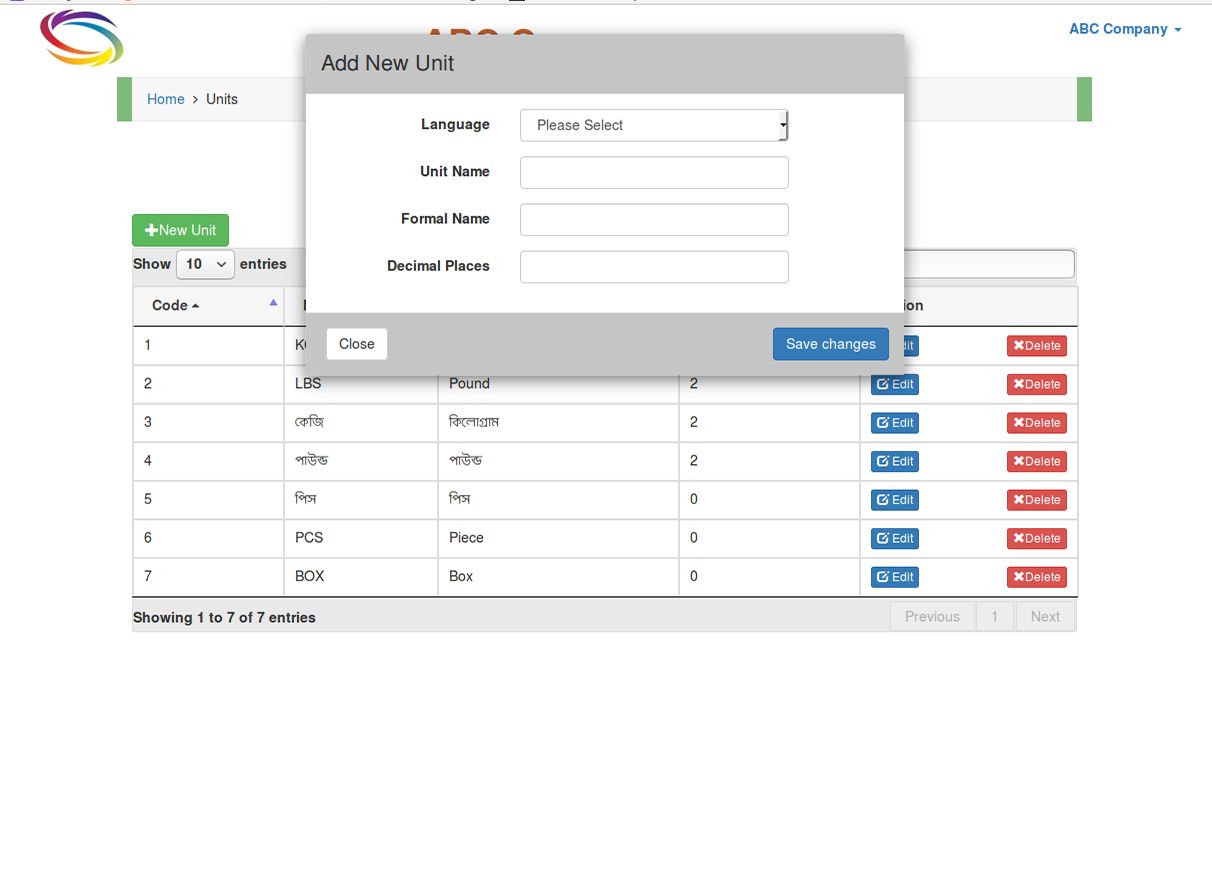Image resolution: width=1212 pixels, height=875 pixels.
Task: Click the 'Pound' formal name cell
Action: 558,384
